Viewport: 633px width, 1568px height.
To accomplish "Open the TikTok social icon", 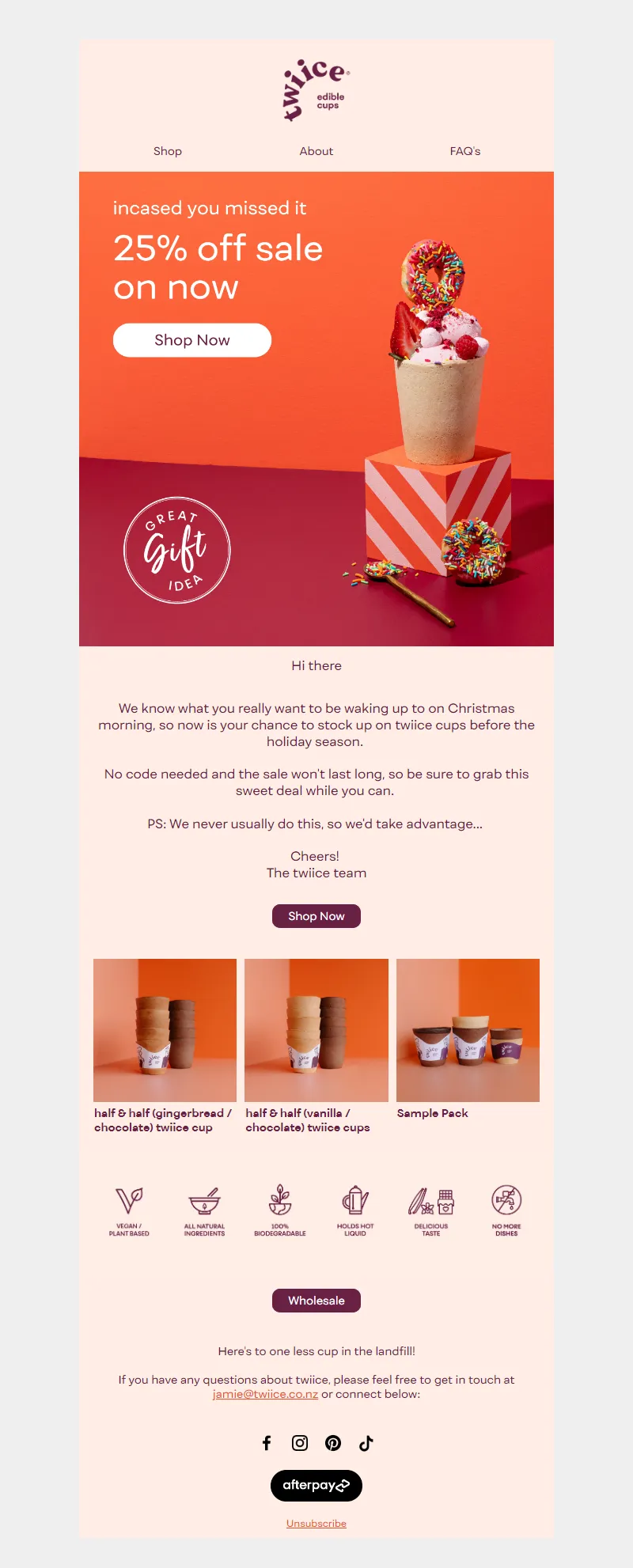I will [366, 1443].
